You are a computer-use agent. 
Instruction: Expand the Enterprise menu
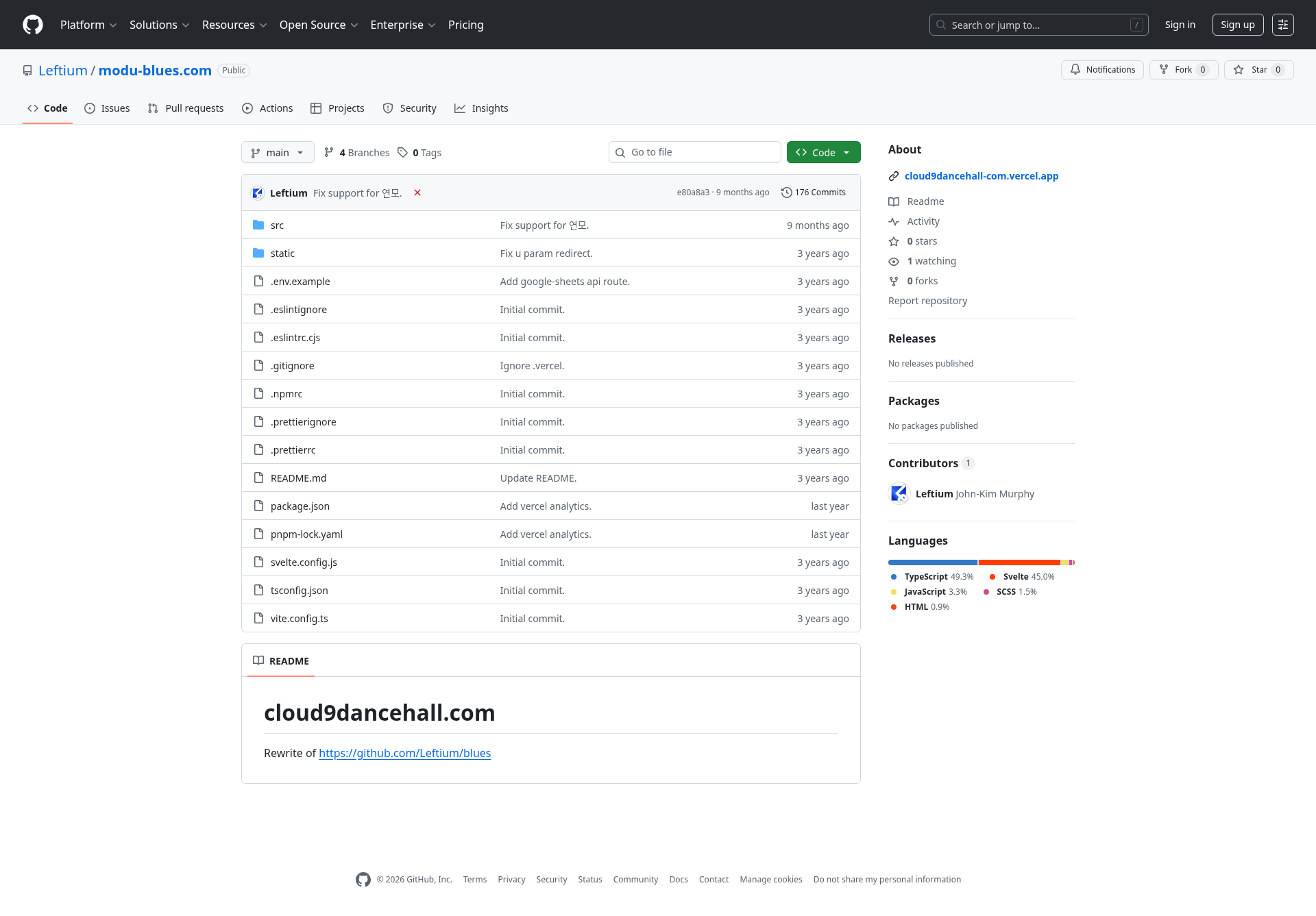pyautogui.click(x=403, y=25)
